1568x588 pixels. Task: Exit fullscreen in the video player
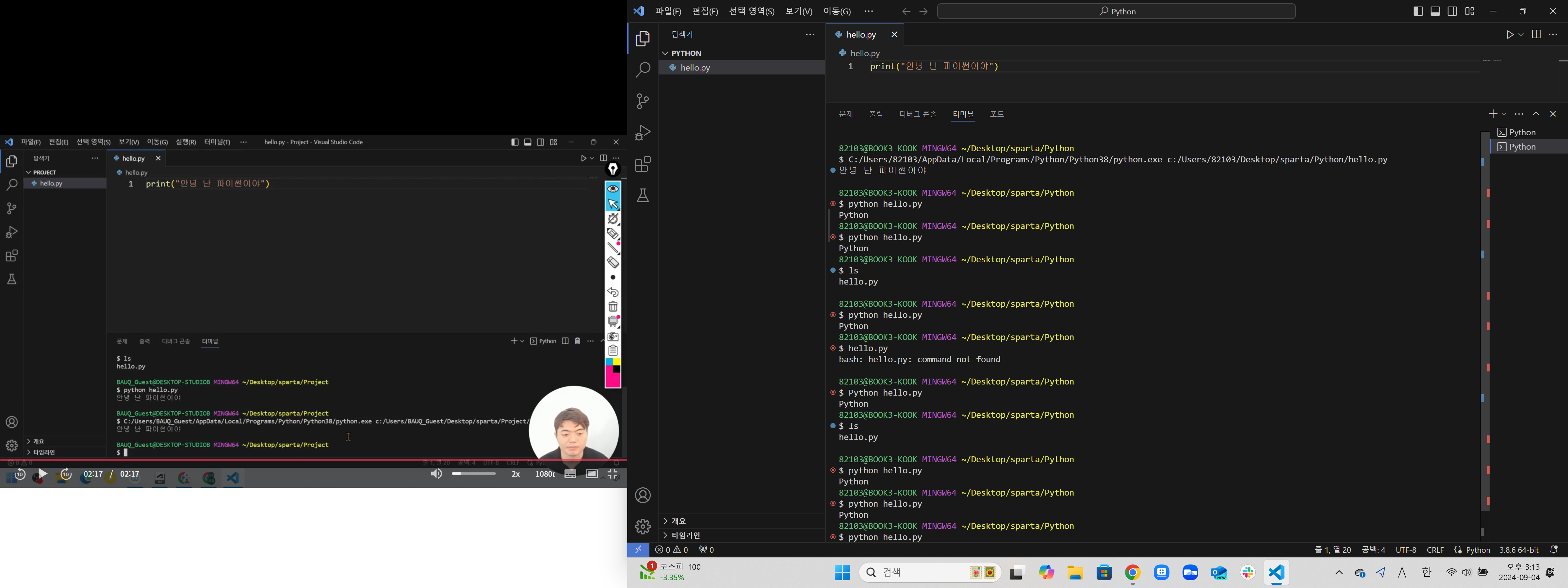(612, 474)
